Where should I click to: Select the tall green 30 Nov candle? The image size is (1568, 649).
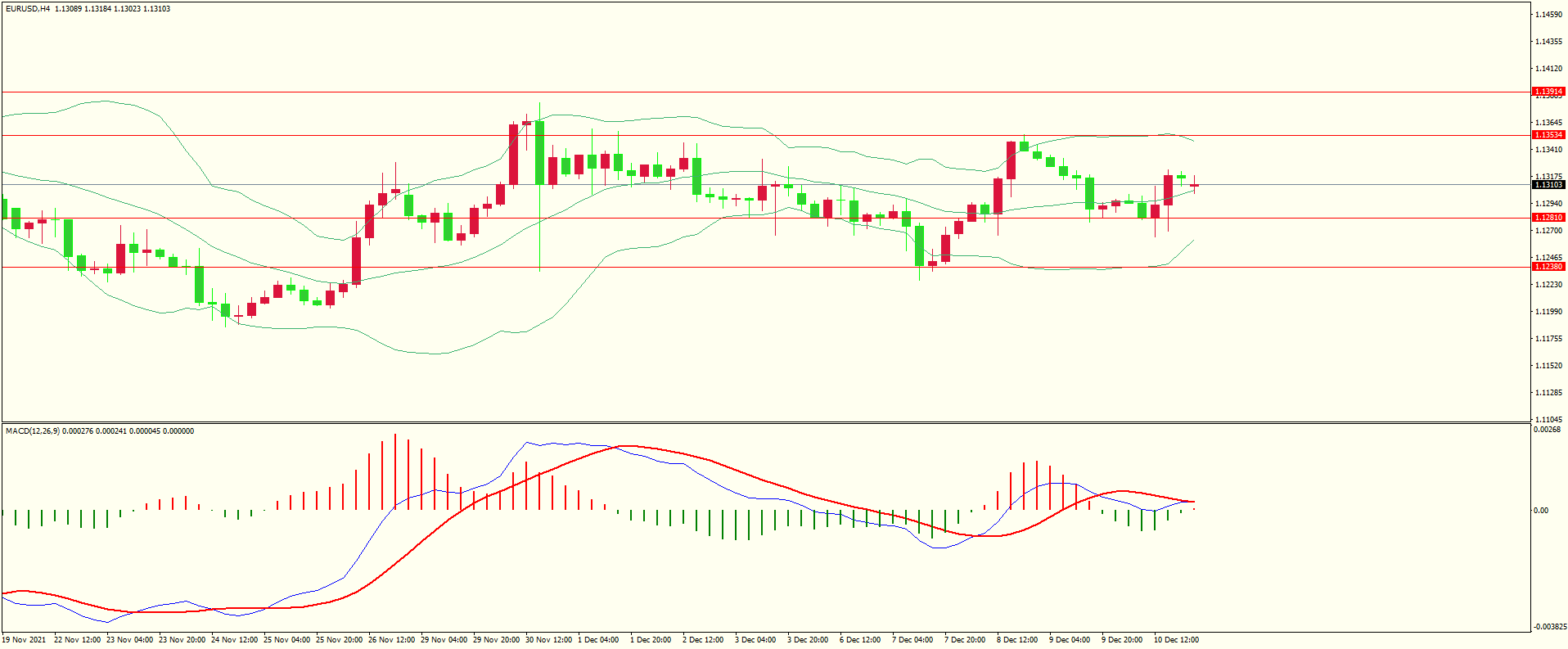coord(540,152)
